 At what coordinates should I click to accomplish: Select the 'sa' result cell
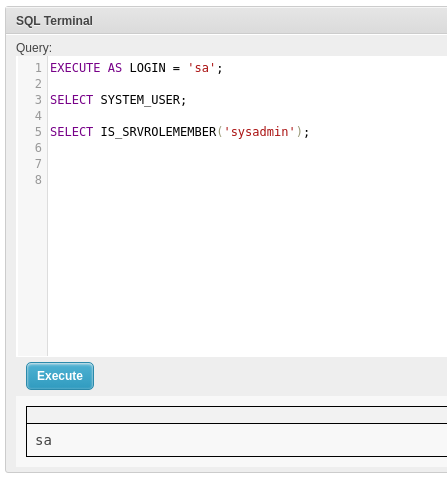click(237, 440)
